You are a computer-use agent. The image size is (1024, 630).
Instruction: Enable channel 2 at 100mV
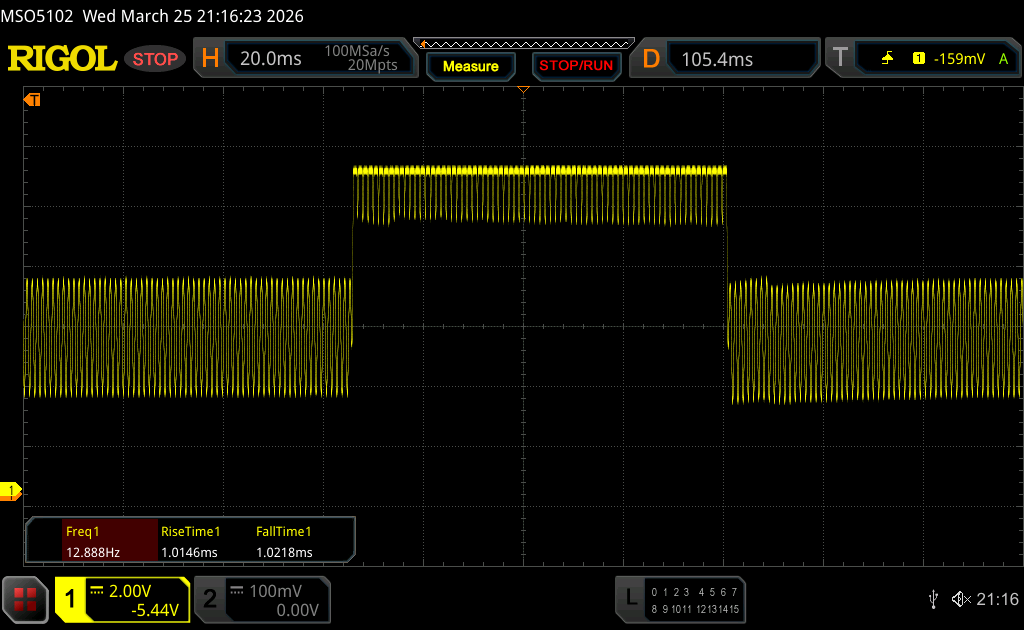[x=262, y=599]
